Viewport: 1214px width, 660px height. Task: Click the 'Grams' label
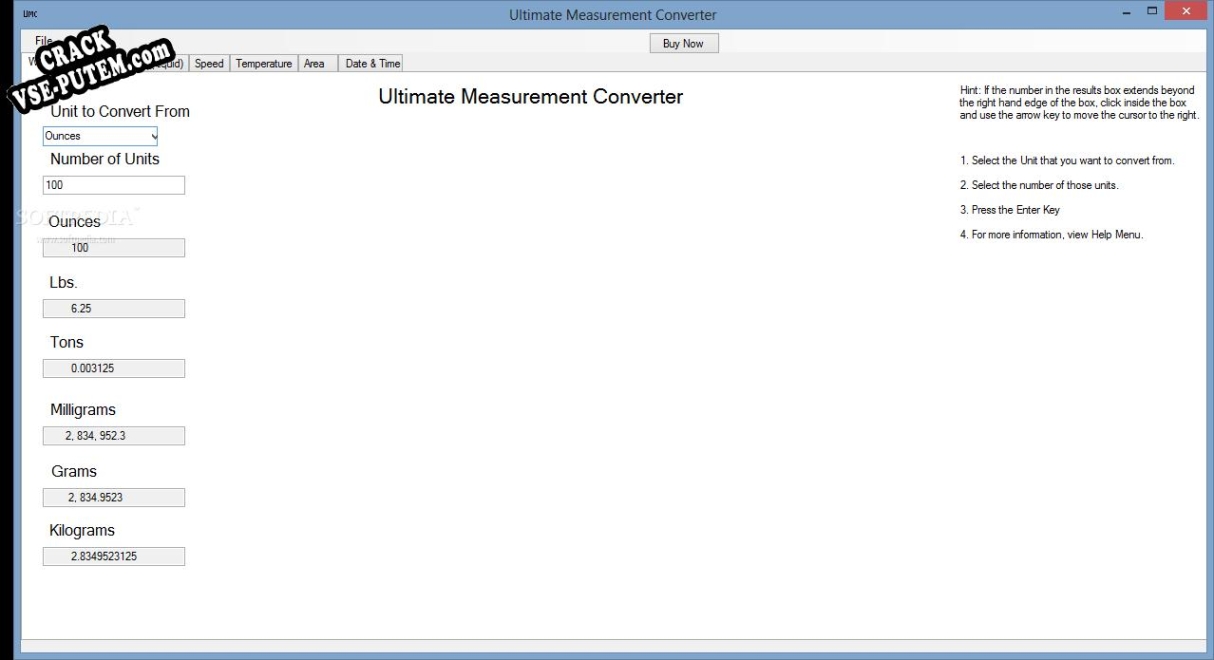coord(74,471)
